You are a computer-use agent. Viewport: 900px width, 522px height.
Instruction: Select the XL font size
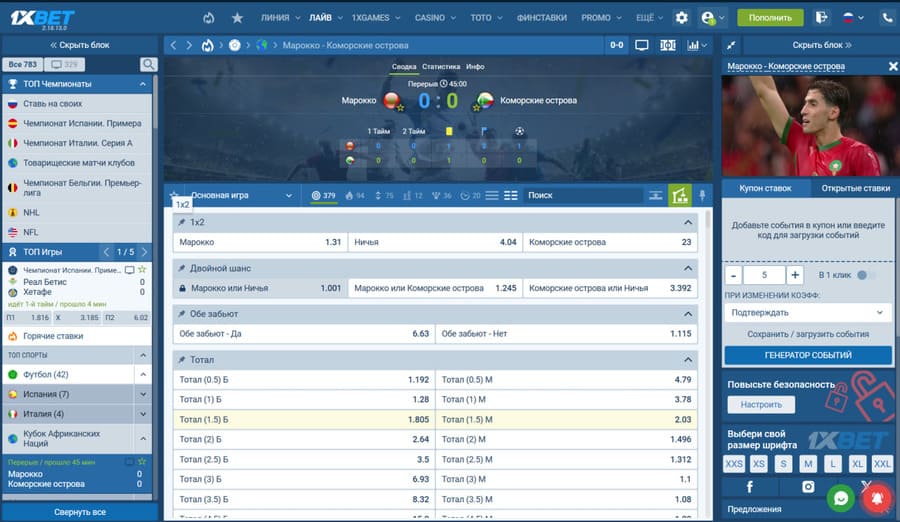click(857, 463)
